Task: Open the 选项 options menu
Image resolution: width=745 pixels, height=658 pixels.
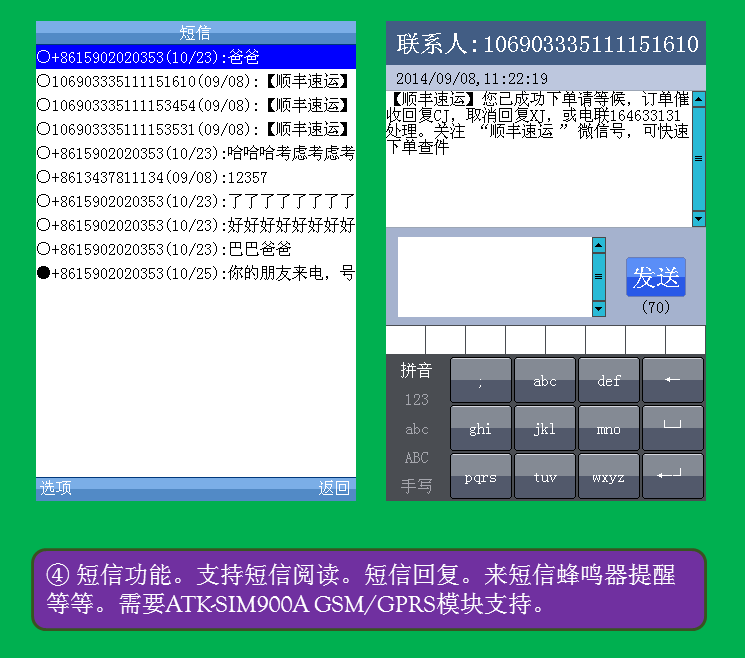Action: [56, 488]
